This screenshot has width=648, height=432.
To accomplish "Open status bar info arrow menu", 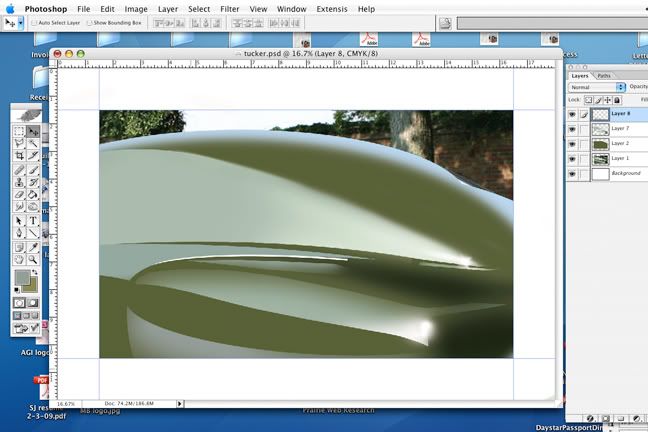I will point(179,403).
